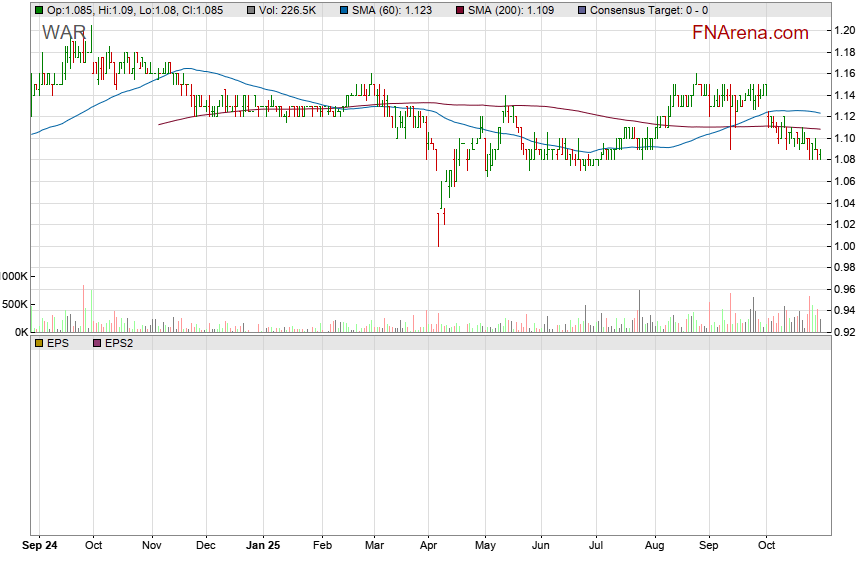Screen dimensions: 859x566
Task: Click the 'Jul' month axis label
Action: (x=596, y=547)
